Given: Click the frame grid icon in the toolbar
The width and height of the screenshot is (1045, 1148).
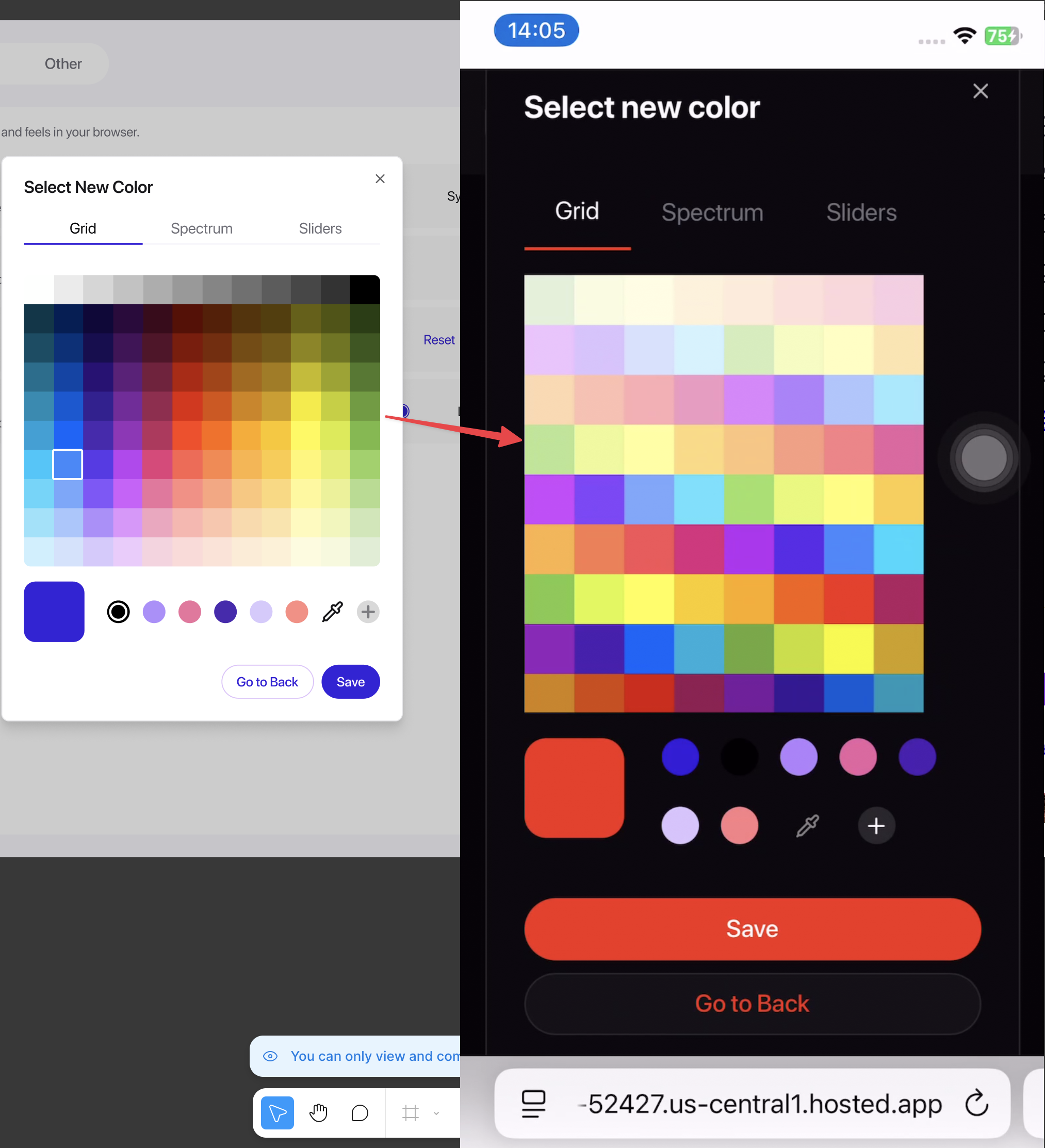Looking at the screenshot, I should 411,1113.
